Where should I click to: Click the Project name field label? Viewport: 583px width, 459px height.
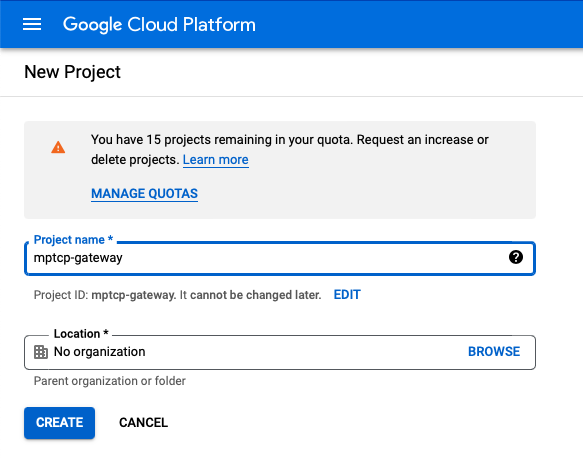click(73, 240)
